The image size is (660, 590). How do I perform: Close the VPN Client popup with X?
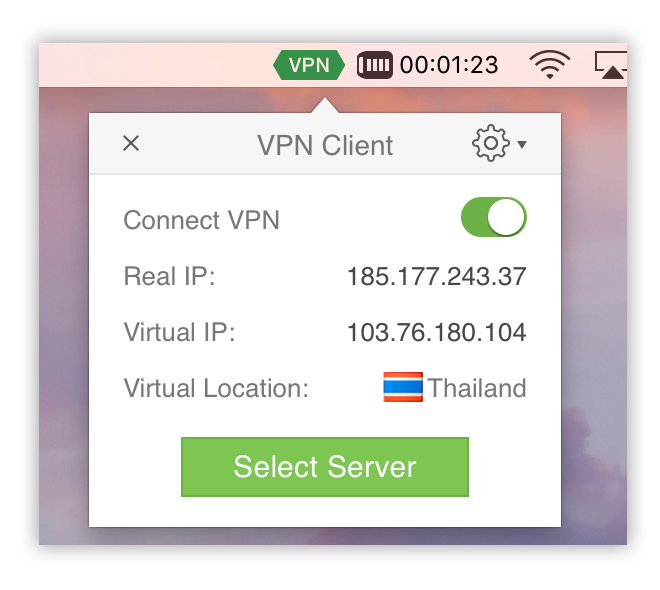point(131,143)
